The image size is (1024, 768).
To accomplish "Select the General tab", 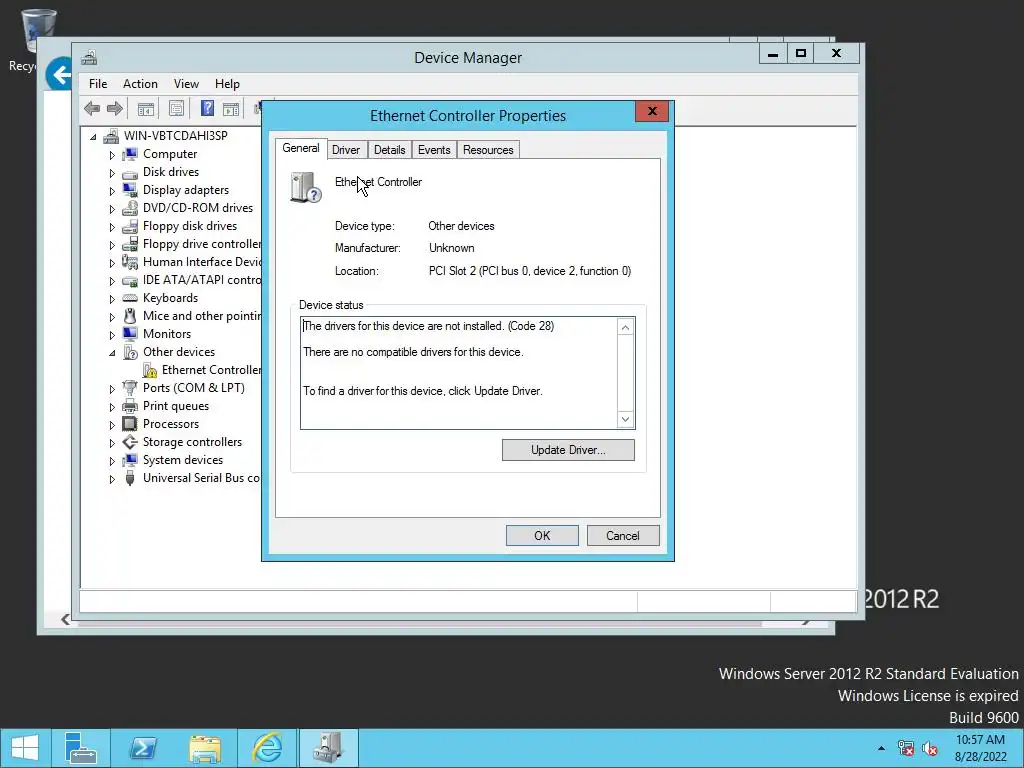I will pos(300,148).
